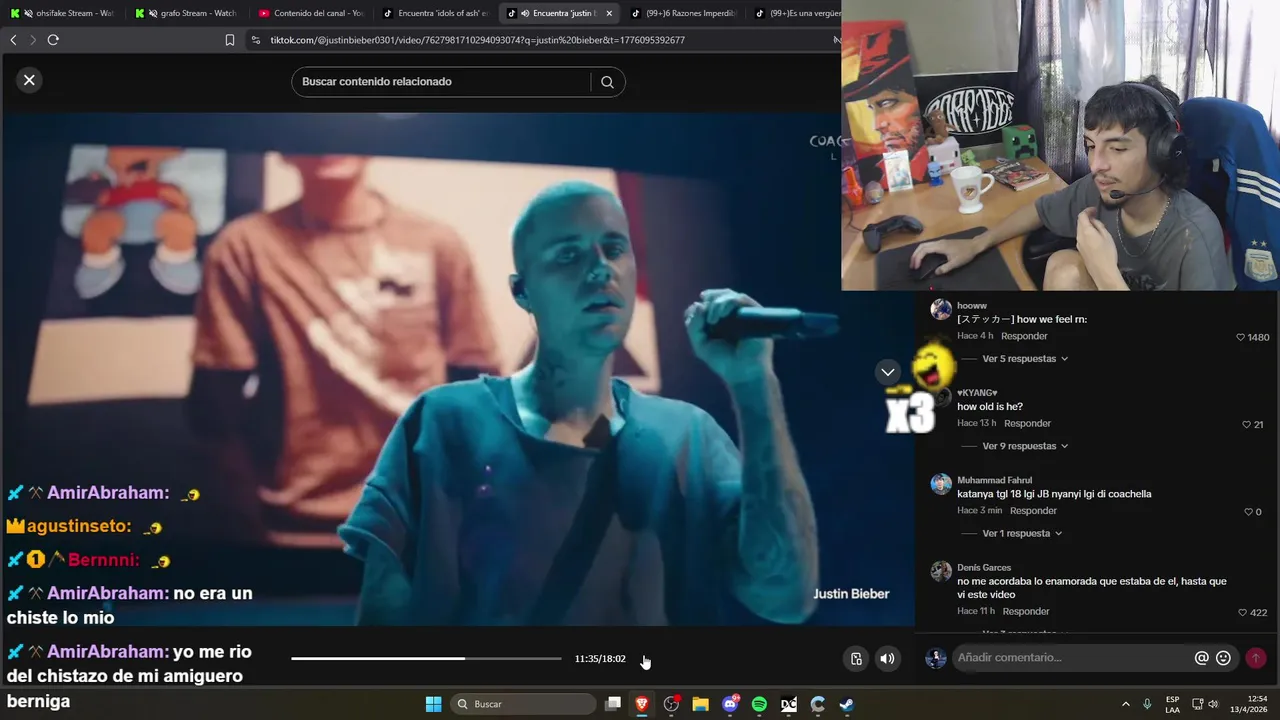
Task: Change ESP LAA keyboard language
Action: click(1172, 704)
